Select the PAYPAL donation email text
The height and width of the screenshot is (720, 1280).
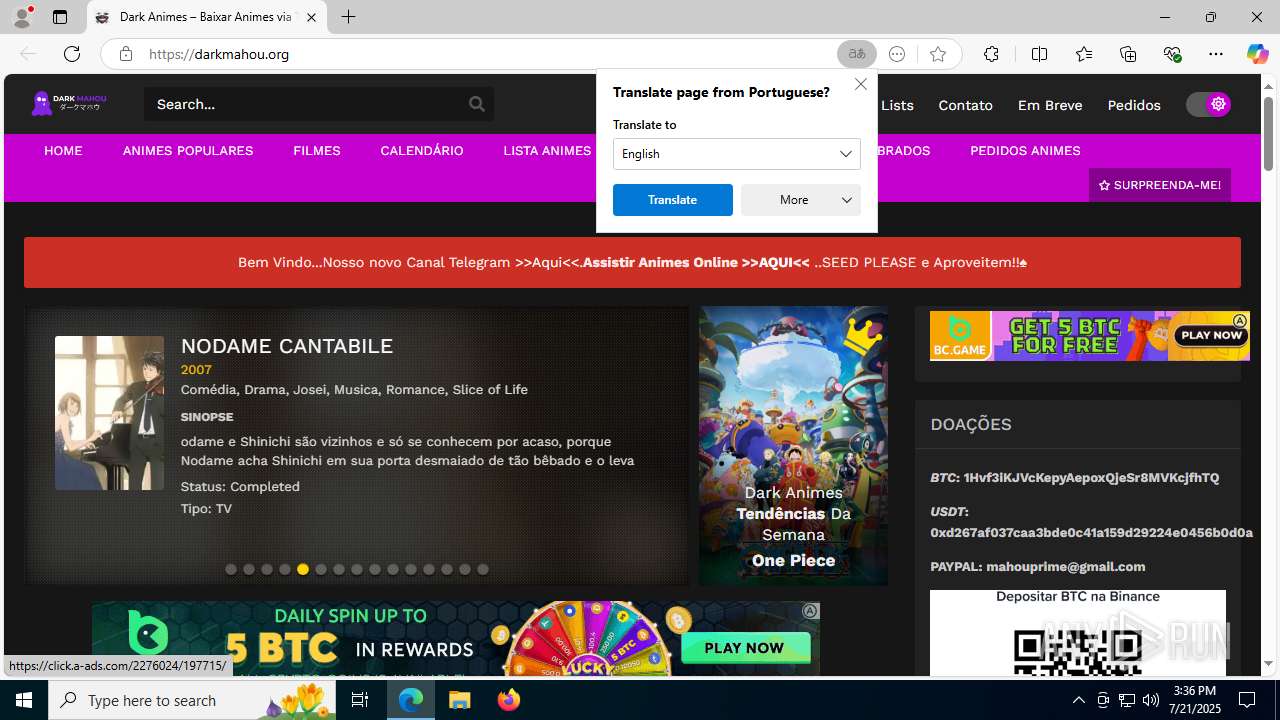tap(1066, 567)
